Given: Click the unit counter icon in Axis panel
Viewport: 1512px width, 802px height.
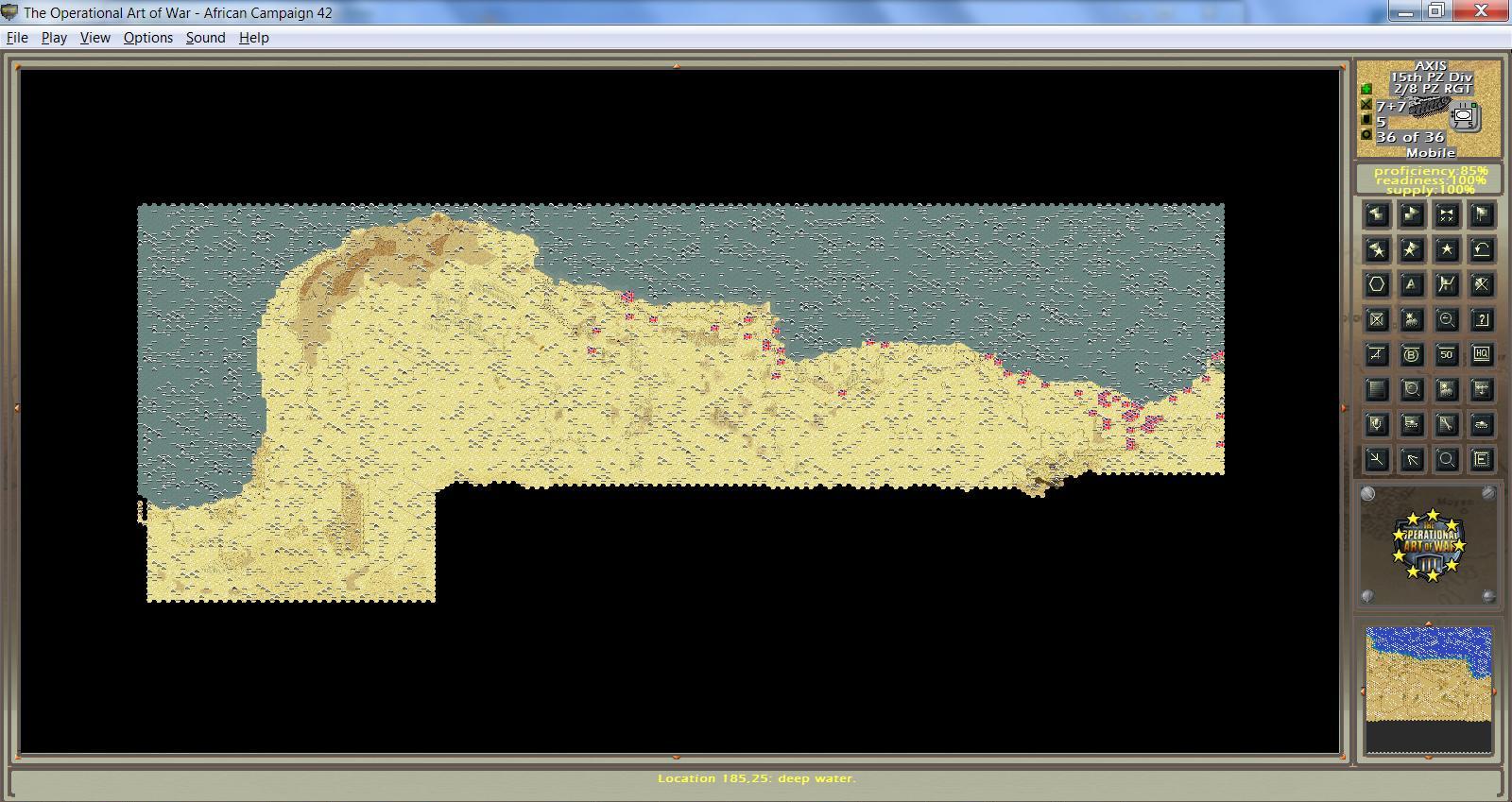Looking at the screenshot, I should (x=1464, y=117).
